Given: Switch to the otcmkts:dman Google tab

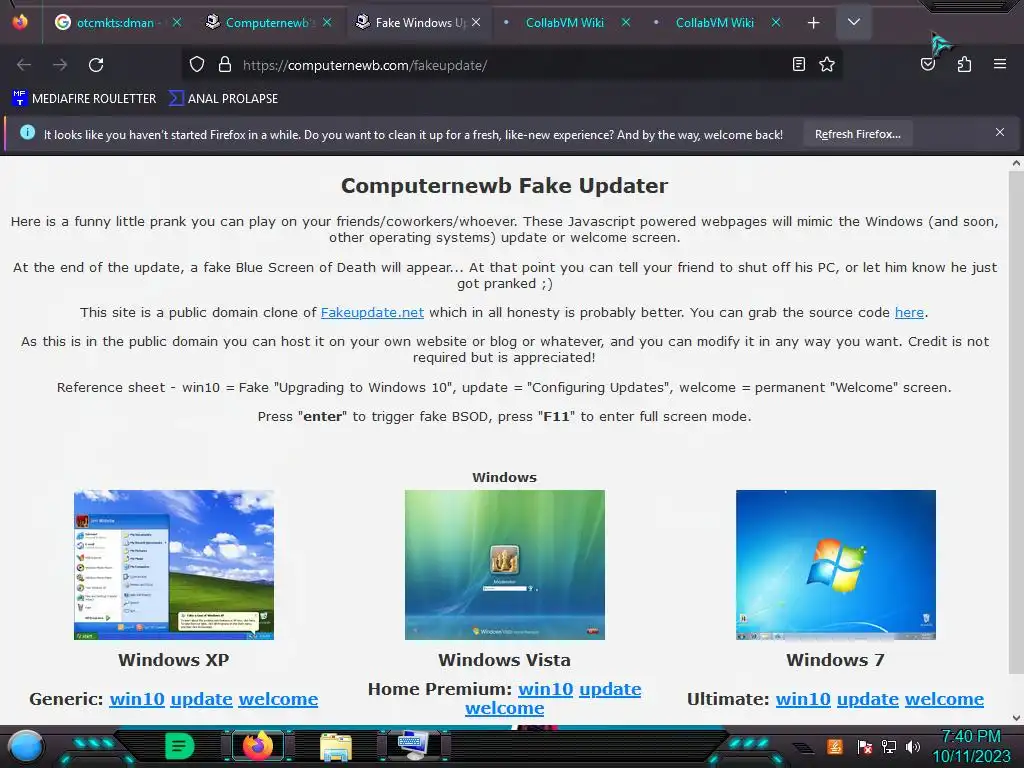Looking at the screenshot, I should pos(116,23).
